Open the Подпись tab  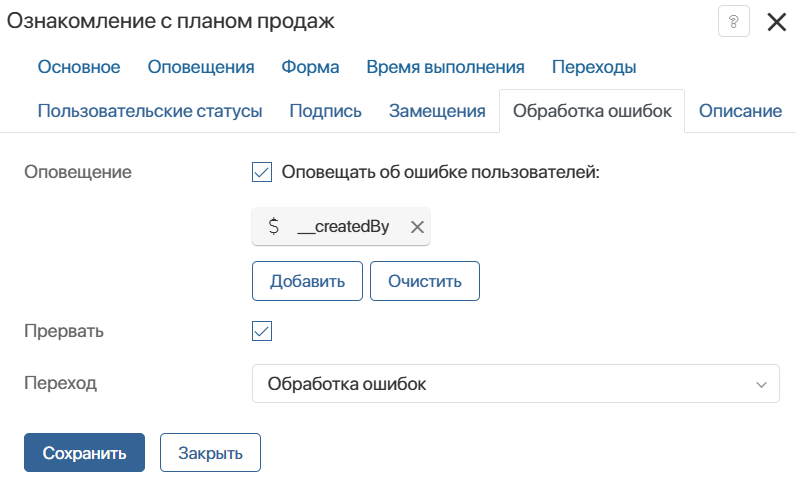pyautogui.click(x=325, y=111)
